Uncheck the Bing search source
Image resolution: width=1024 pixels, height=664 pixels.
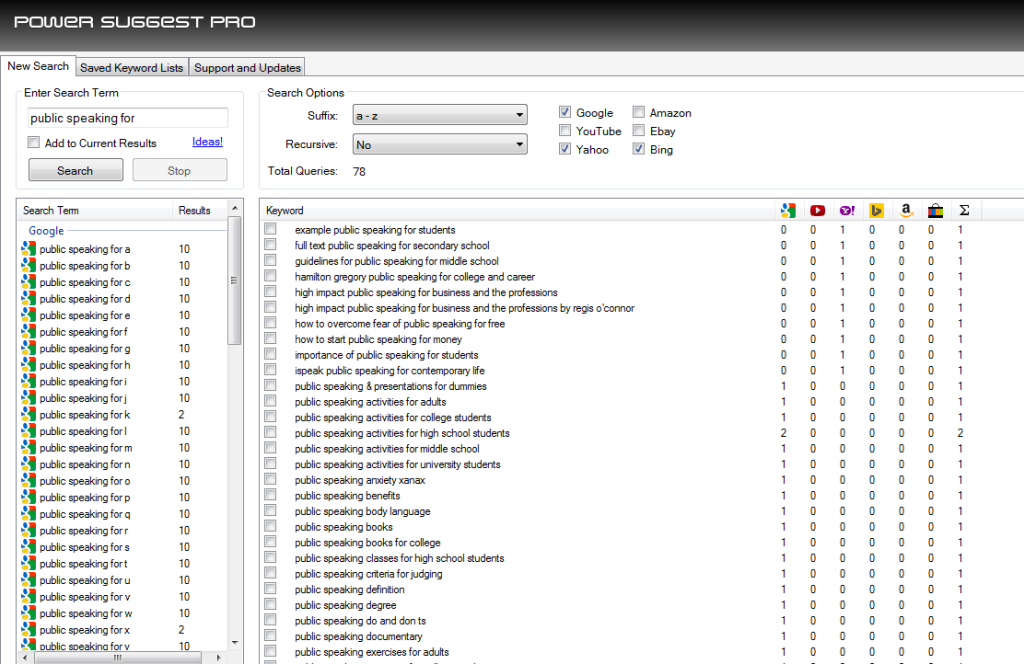[x=639, y=149]
